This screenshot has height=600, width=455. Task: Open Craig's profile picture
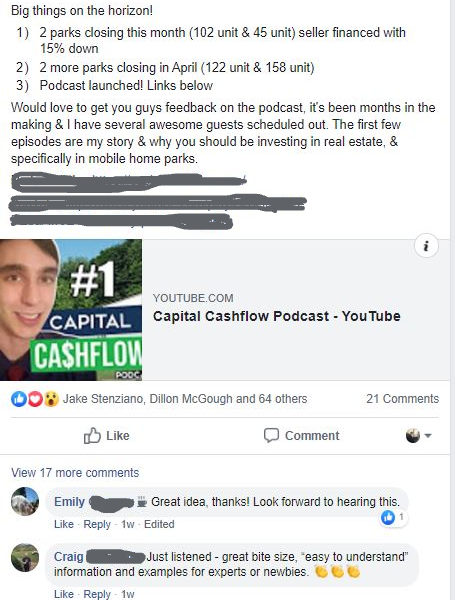click(25, 558)
